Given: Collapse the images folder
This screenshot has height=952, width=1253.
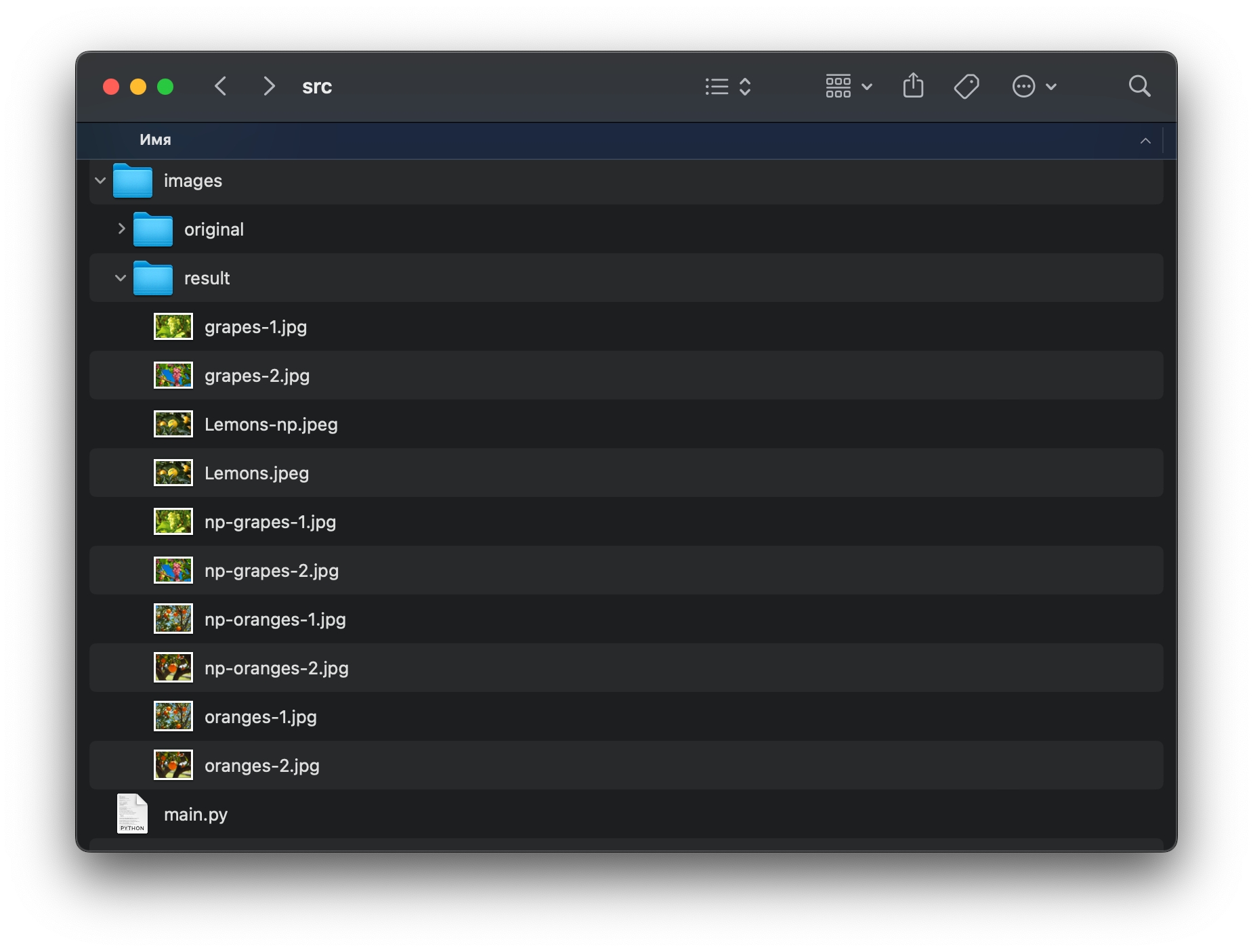Looking at the screenshot, I should (x=100, y=181).
